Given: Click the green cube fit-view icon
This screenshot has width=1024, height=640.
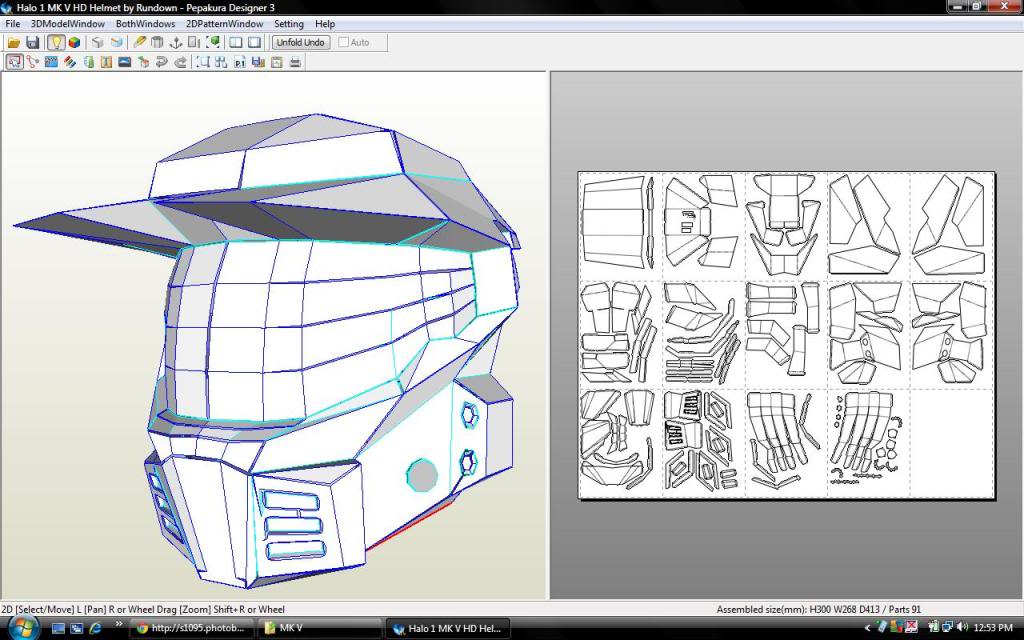Looking at the screenshot, I should (213, 42).
